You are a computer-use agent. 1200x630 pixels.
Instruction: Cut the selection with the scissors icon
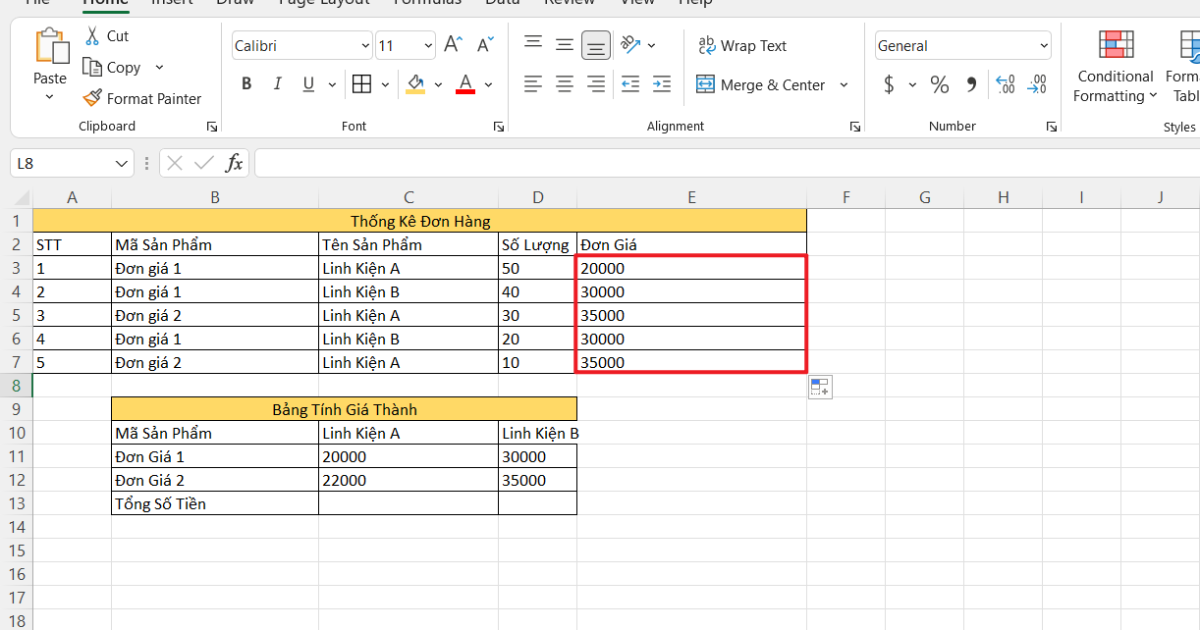pos(92,36)
